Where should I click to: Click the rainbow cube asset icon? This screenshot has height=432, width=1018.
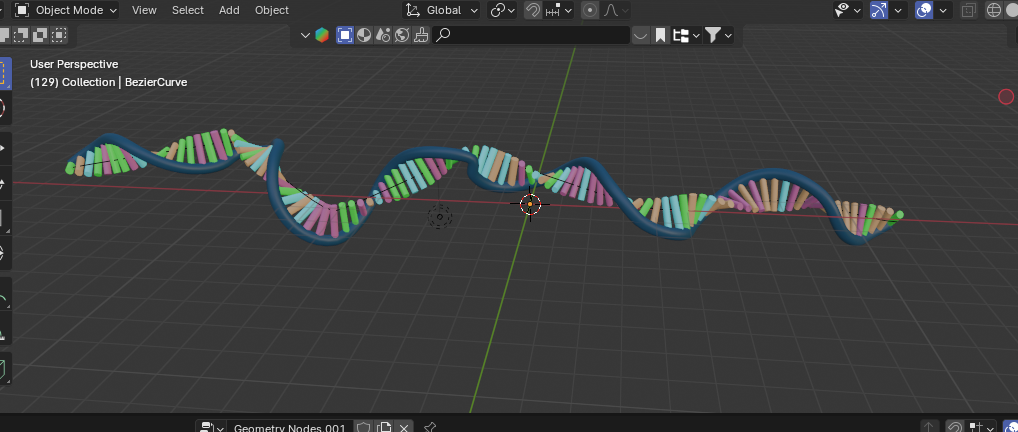point(321,35)
